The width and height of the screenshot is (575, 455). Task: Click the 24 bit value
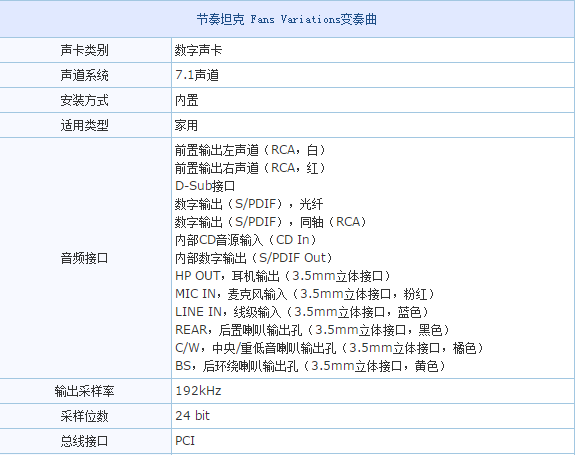[193, 416]
